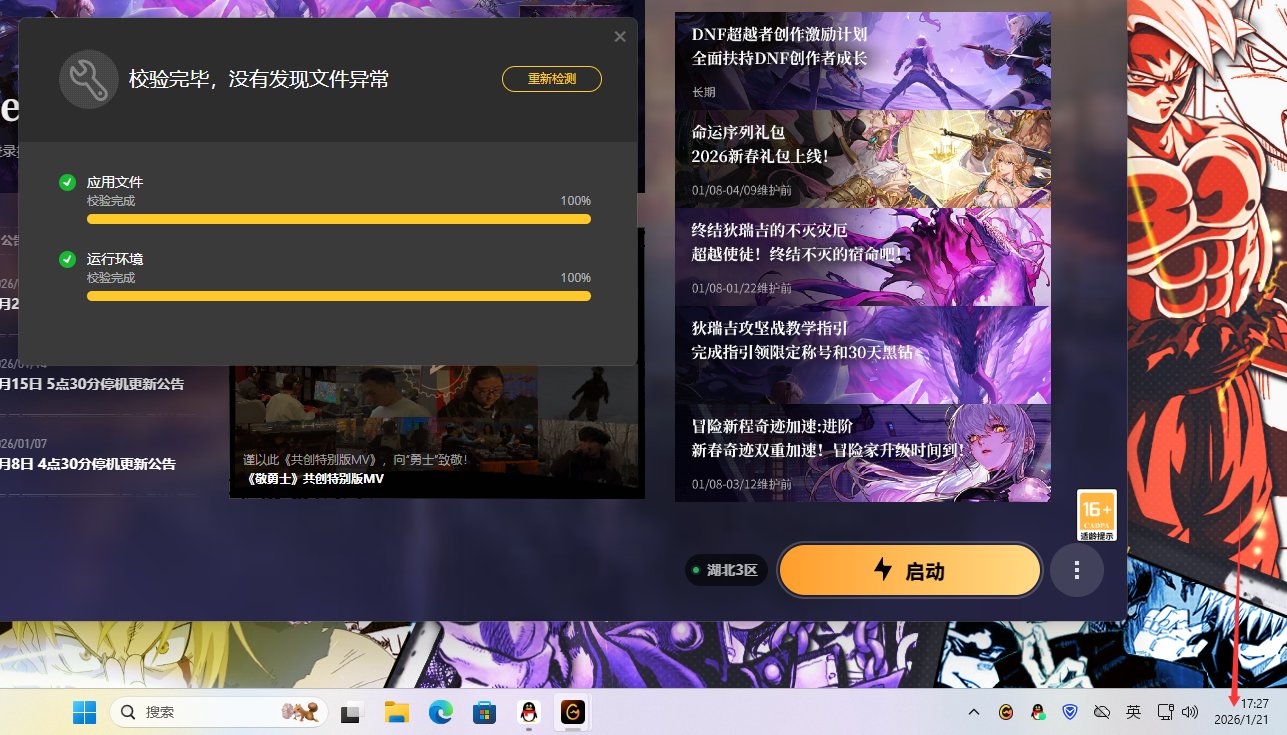This screenshot has height=735, width=1287.
Task: Click the touchpad-disabled icon in system tray
Action: [x=1101, y=713]
